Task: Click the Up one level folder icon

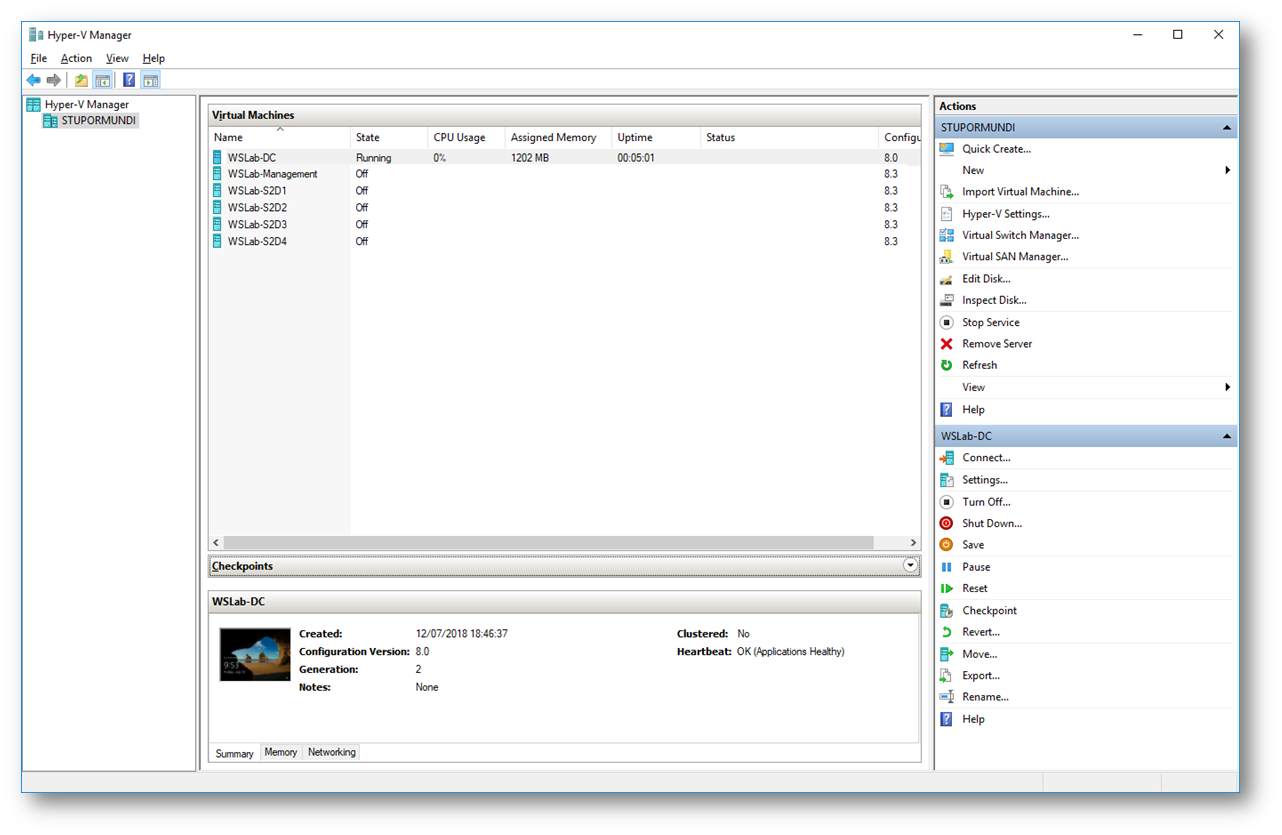Action: pos(82,80)
